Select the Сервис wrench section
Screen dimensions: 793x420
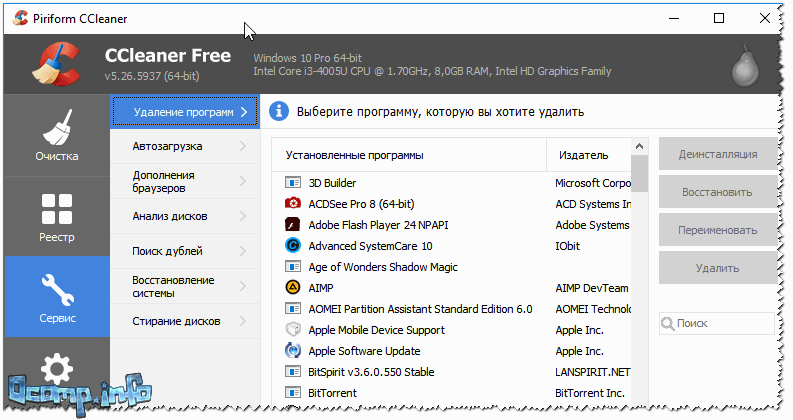pyautogui.click(x=57, y=297)
